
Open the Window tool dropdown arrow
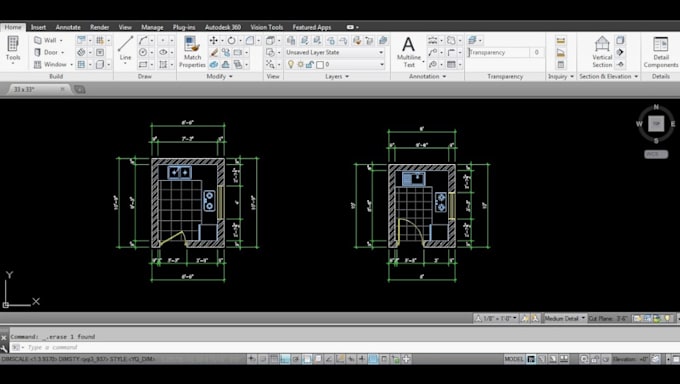(x=71, y=65)
